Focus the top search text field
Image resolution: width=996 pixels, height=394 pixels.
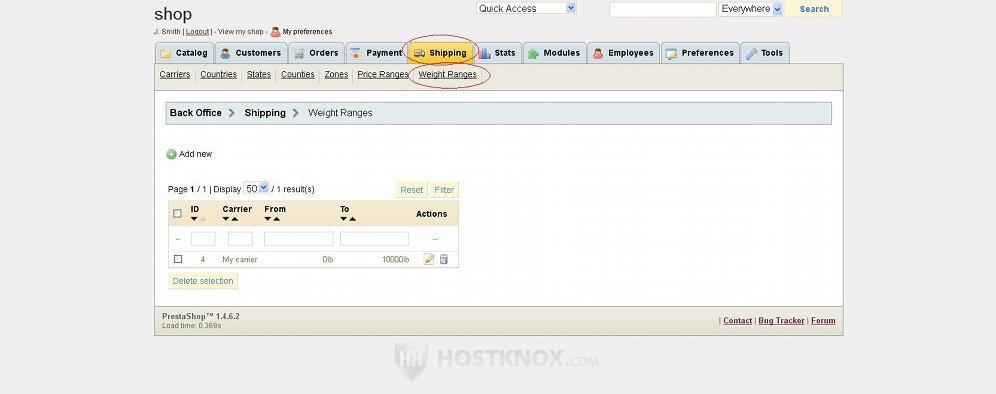click(663, 9)
